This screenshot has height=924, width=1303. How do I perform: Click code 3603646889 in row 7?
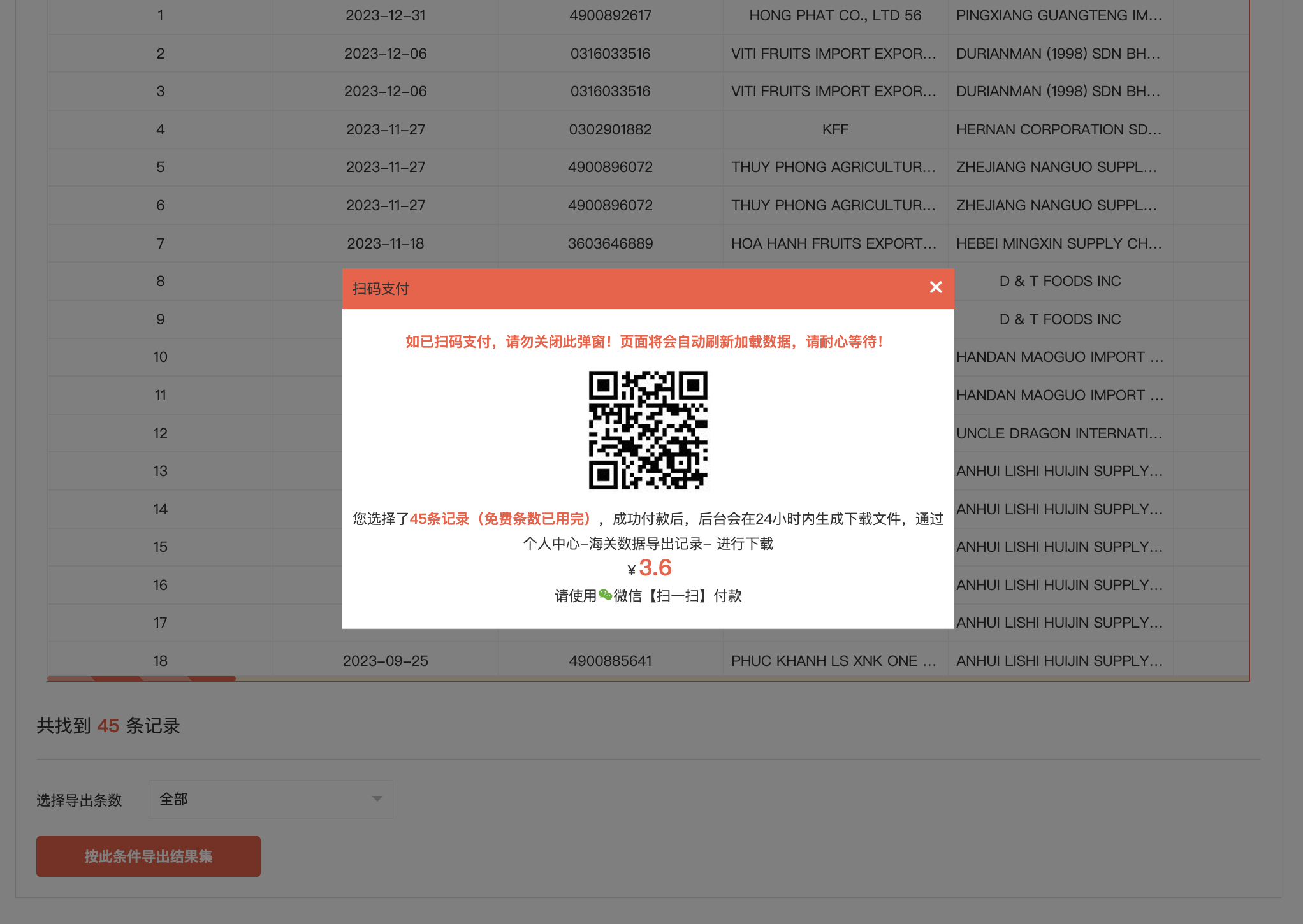coord(610,243)
